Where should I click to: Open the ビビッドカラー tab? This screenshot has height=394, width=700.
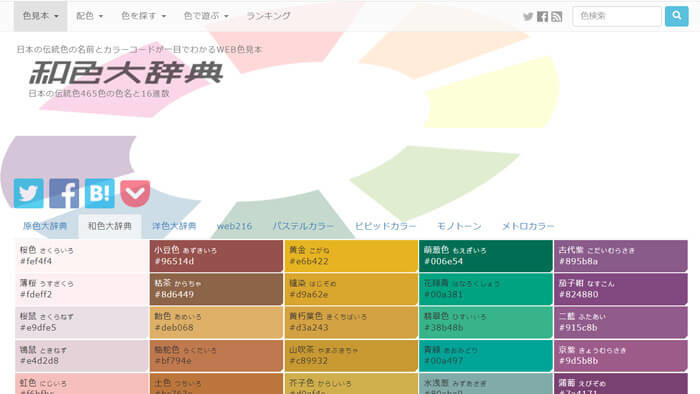point(385,226)
